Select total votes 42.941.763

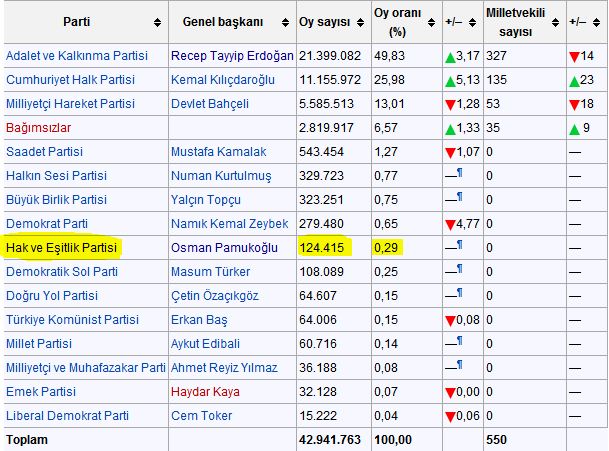coord(329,440)
